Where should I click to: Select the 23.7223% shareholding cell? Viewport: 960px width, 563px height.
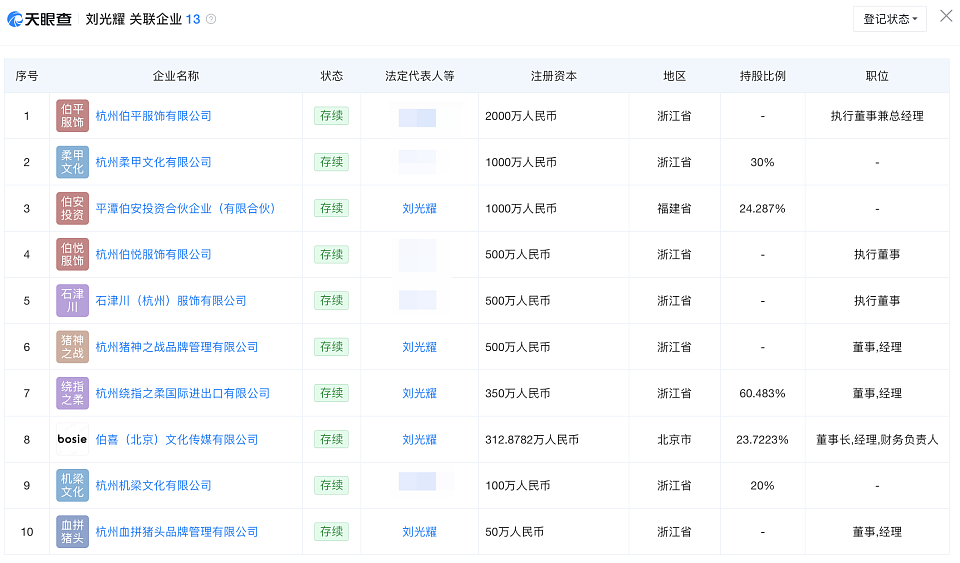762,439
